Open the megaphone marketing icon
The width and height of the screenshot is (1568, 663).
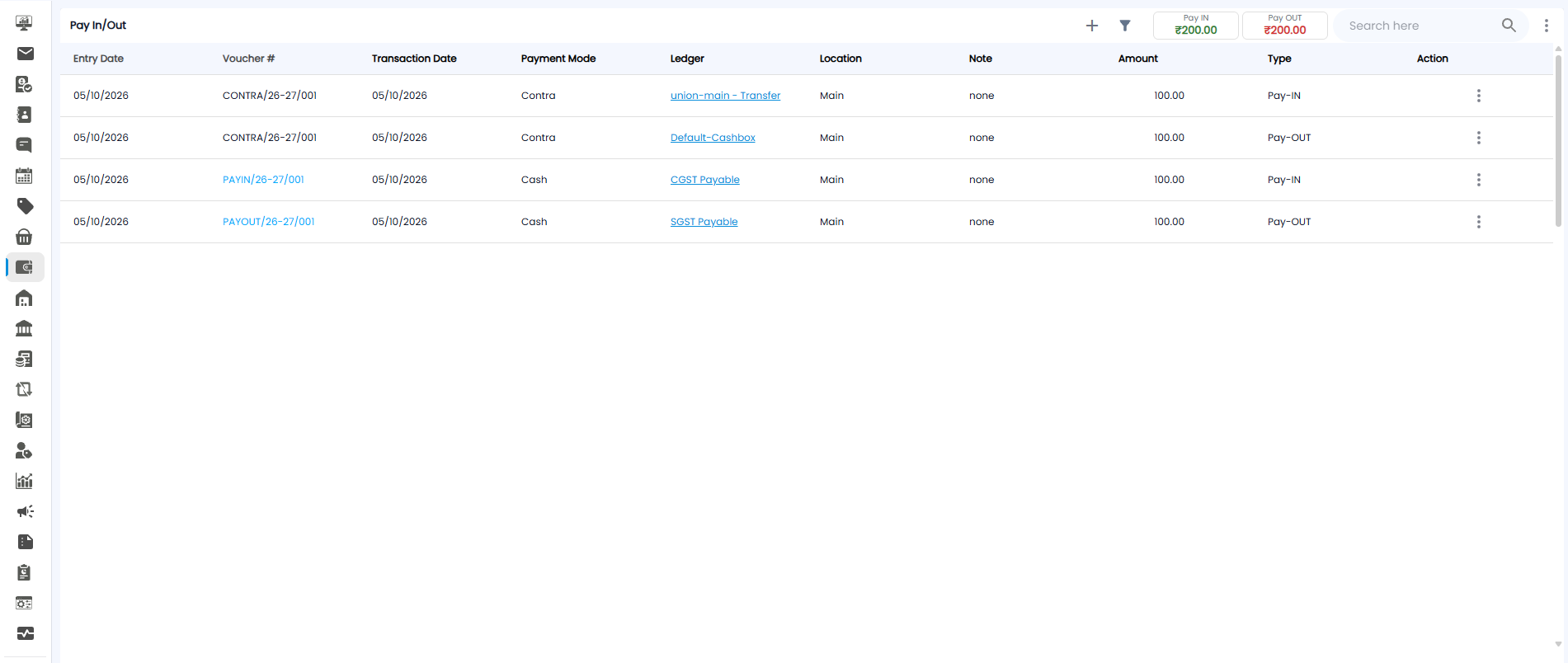click(25, 511)
